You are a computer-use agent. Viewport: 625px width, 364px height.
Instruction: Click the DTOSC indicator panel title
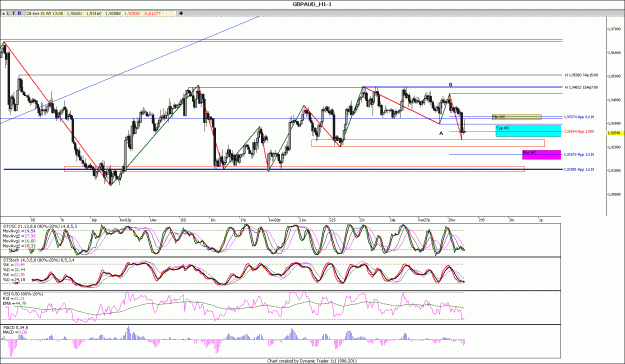click(40, 226)
